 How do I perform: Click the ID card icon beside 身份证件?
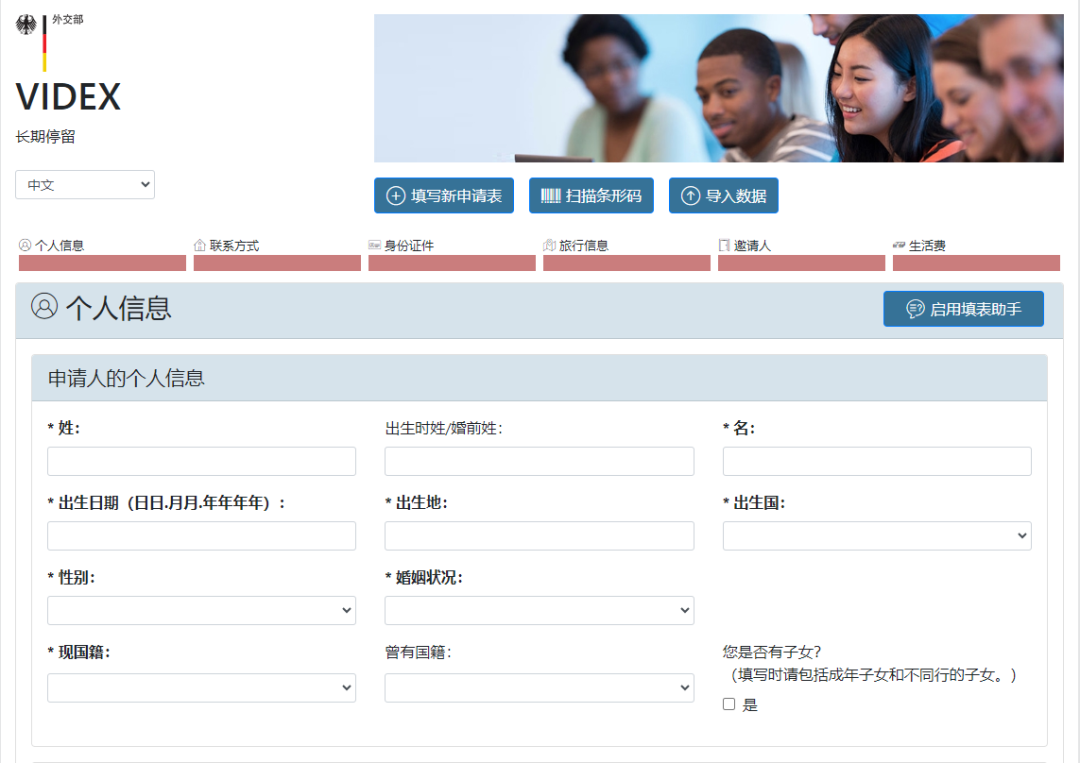click(375, 245)
